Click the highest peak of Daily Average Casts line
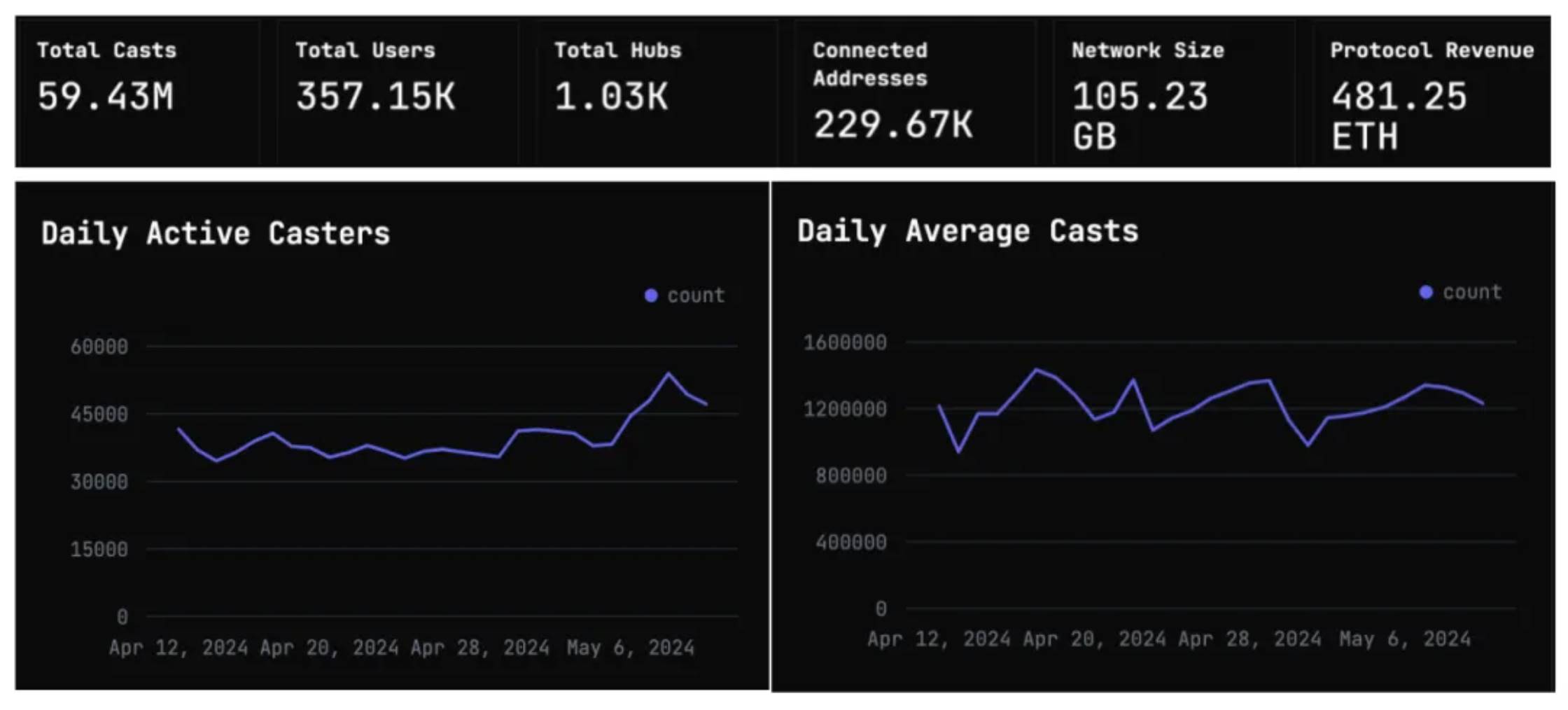 1037,370
